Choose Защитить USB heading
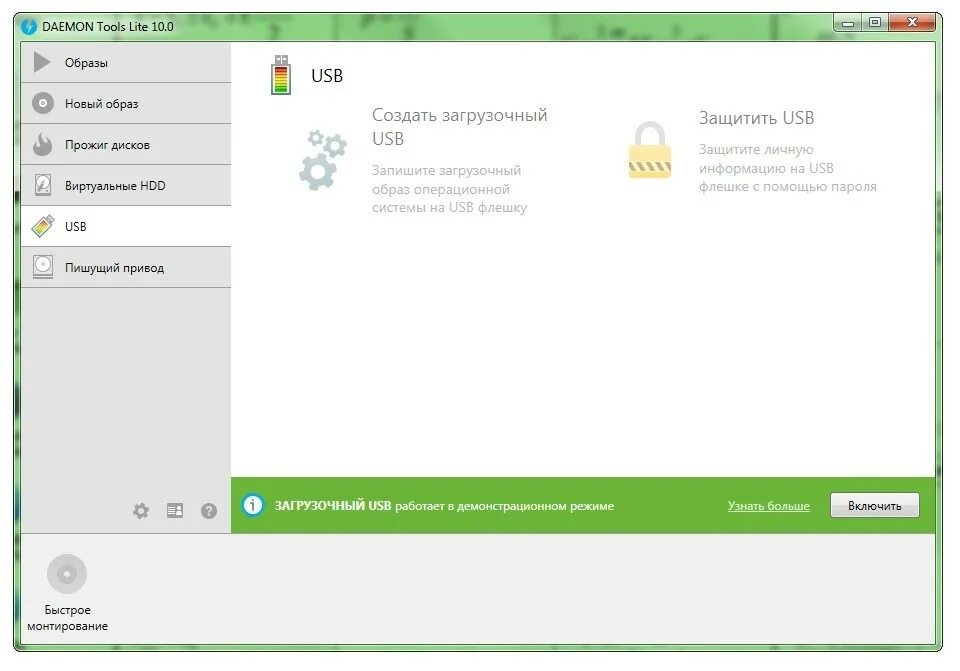The width and height of the screenshot is (960, 671). tap(756, 118)
